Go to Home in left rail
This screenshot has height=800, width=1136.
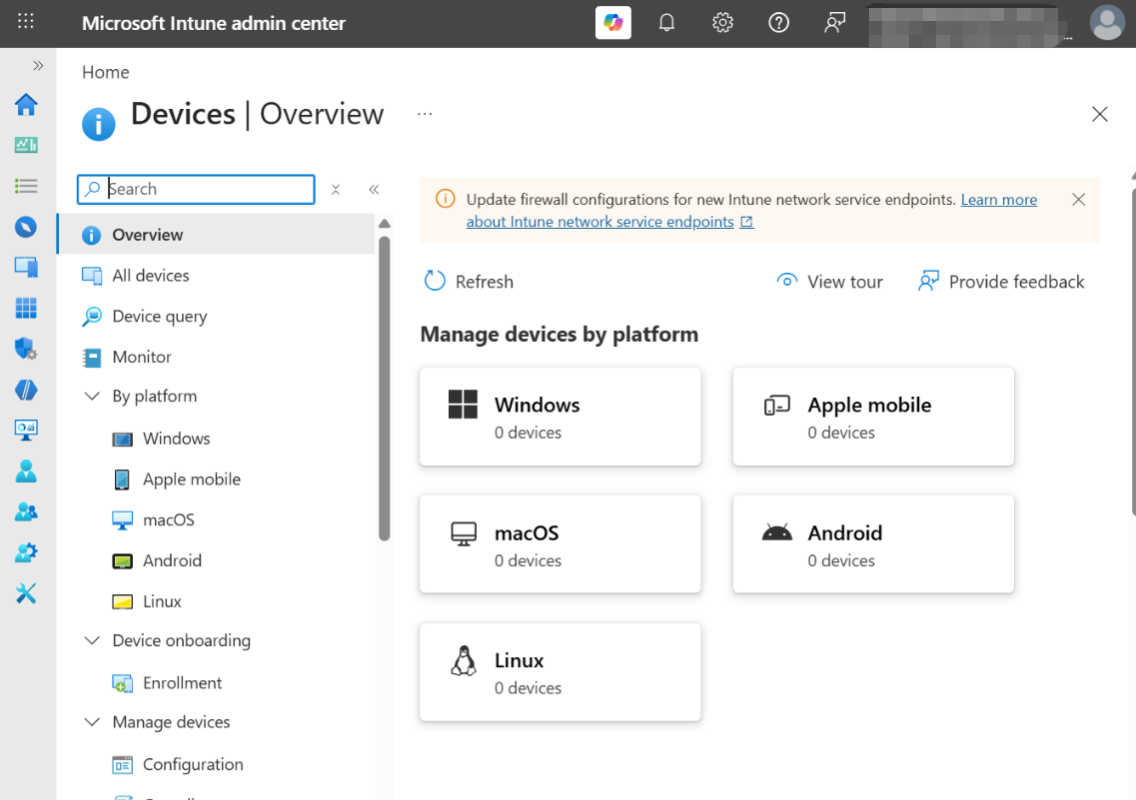(26, 105)
